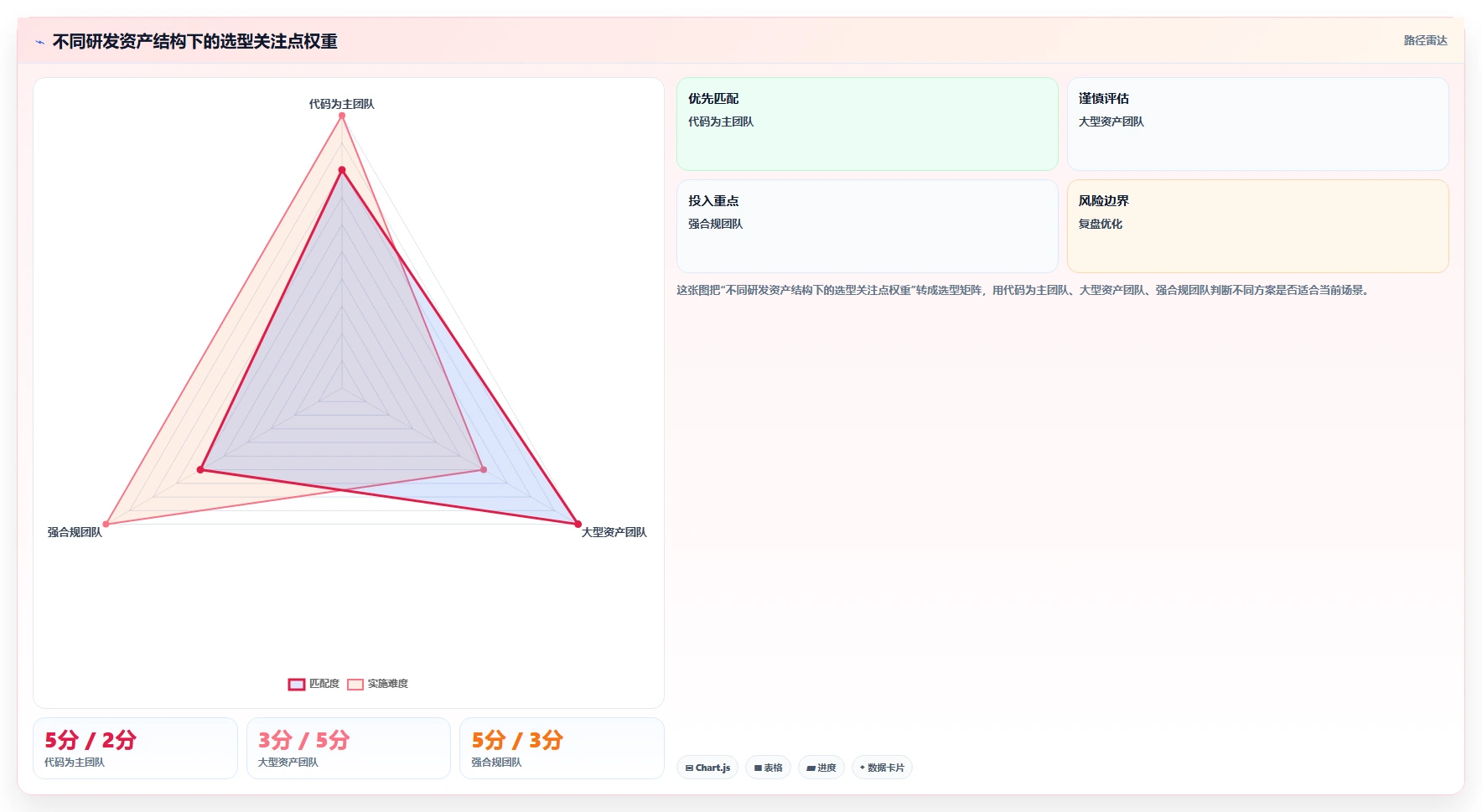This screenshot has width=1482, height=812.
Task: Click the 5分 / 2分 代码为主团队 score card
Action: [135, 748]
